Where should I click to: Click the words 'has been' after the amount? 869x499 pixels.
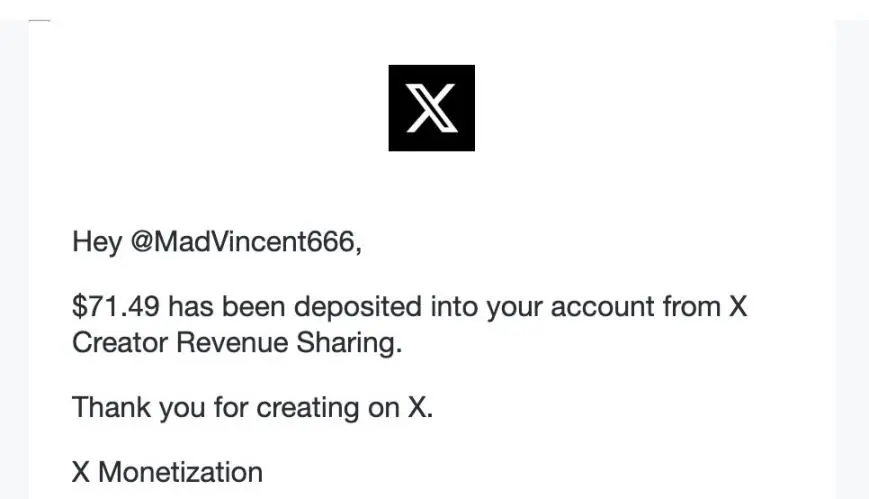point(227,306)
